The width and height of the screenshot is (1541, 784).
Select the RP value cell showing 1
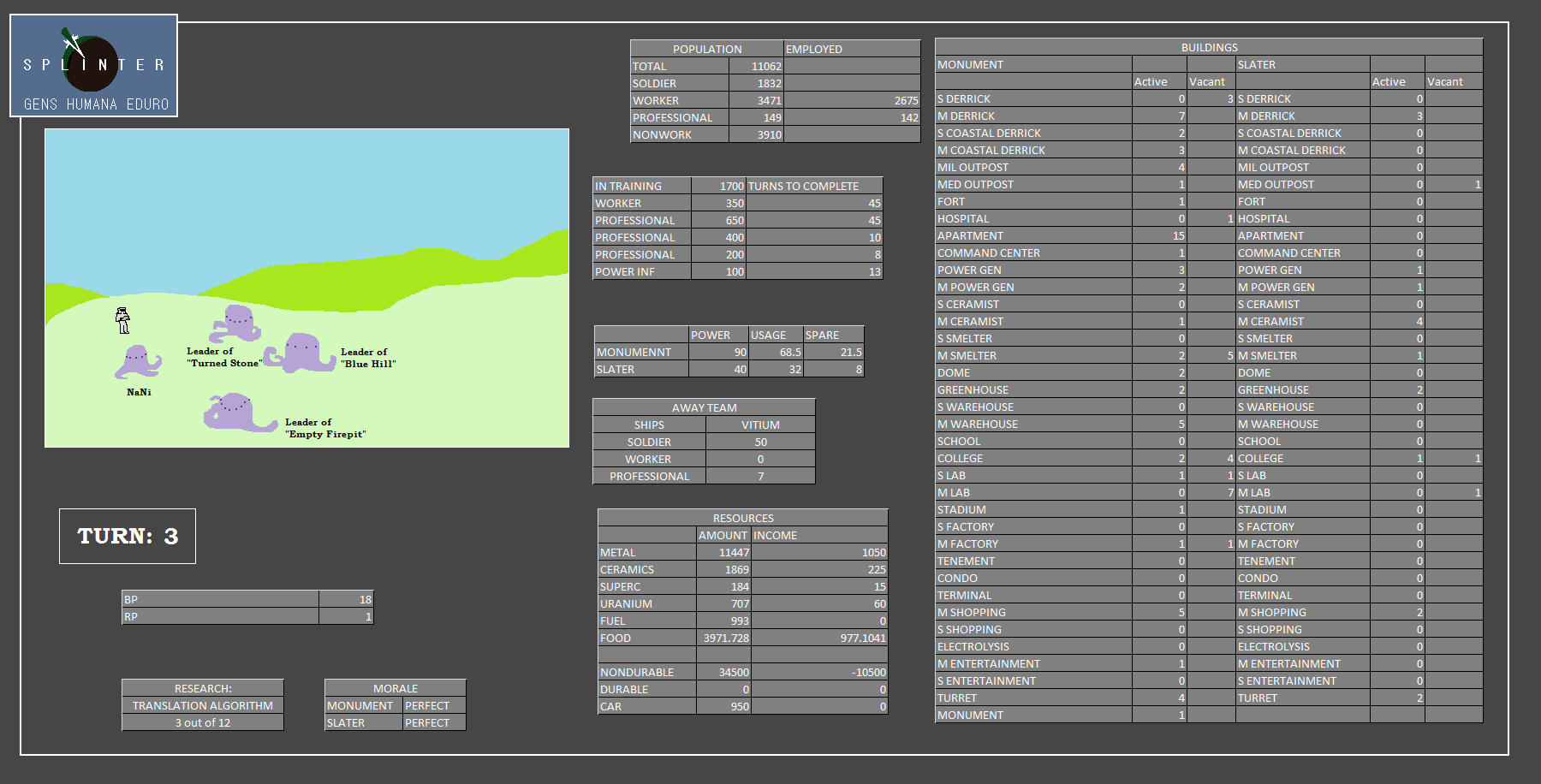click(346, 616)
